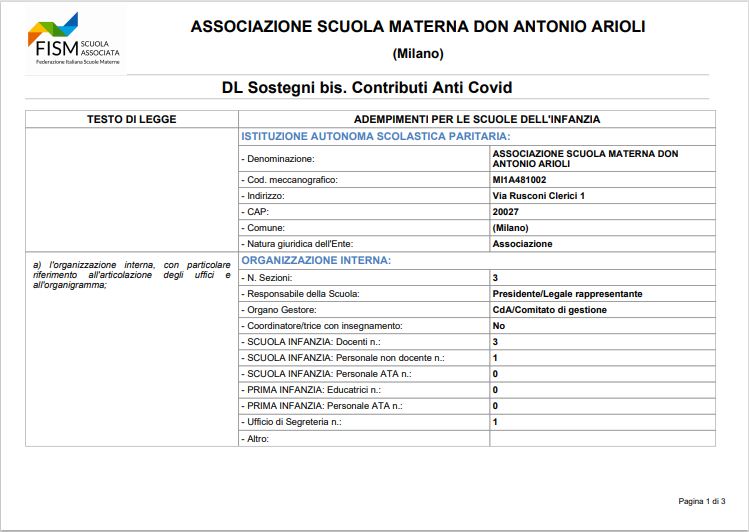
Task: Click the 'ORGANIZZAZIONE INTERNA:' section title
Action: 316,260
